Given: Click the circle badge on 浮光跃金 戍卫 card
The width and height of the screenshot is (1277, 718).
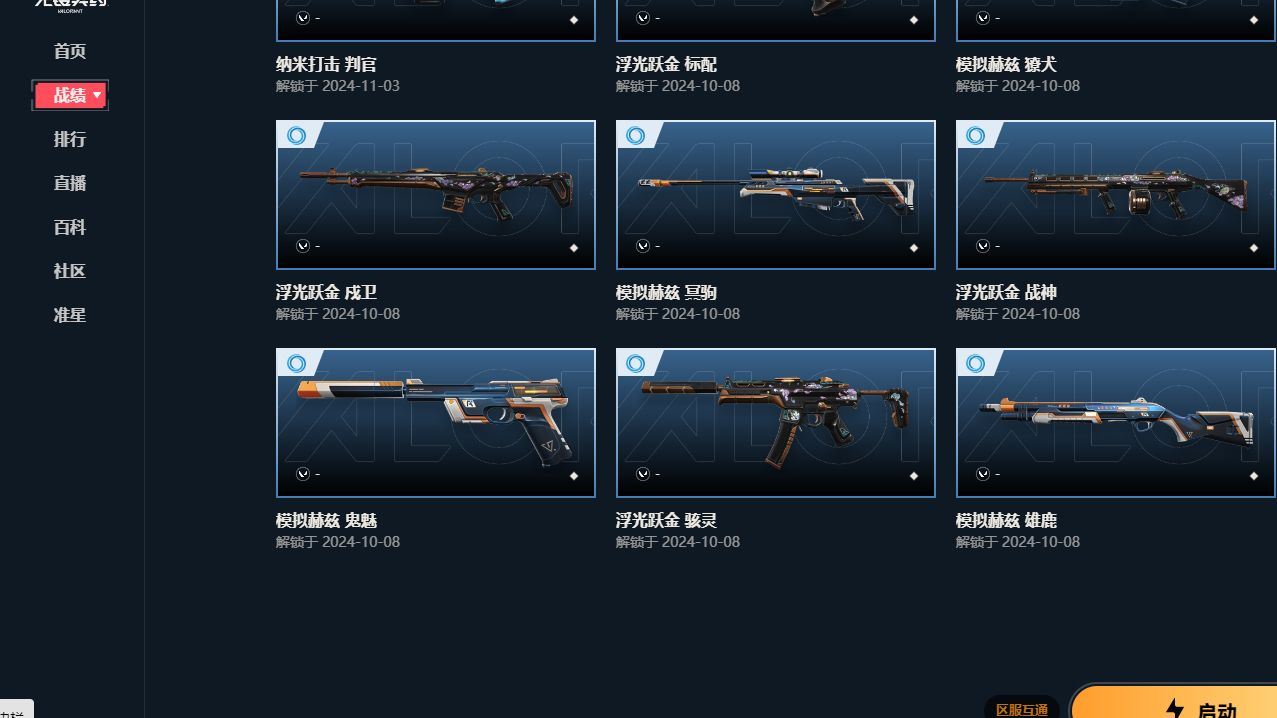Looking at the screenshot, I should tap(296, 135).
